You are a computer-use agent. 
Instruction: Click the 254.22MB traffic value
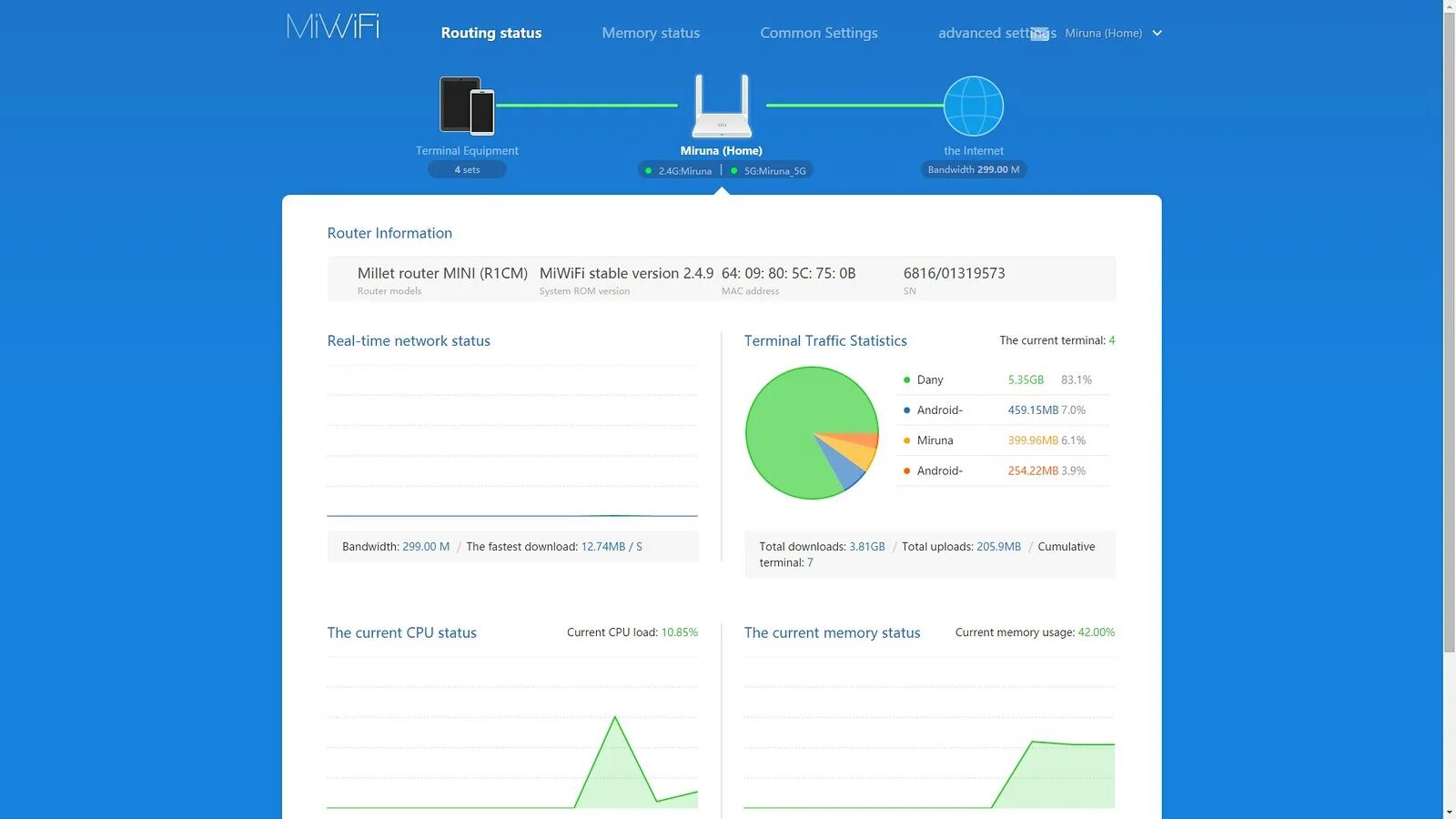tap(1033, 471)
